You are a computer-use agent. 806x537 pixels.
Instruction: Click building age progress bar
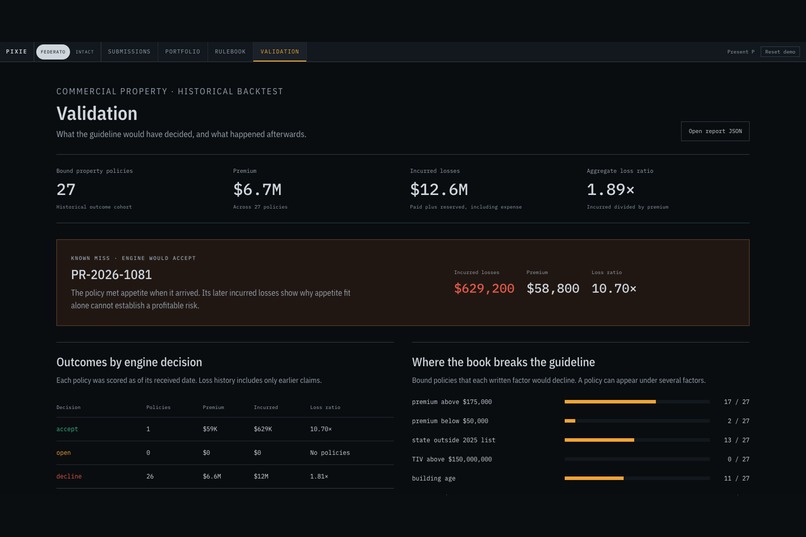click(637, 478)
